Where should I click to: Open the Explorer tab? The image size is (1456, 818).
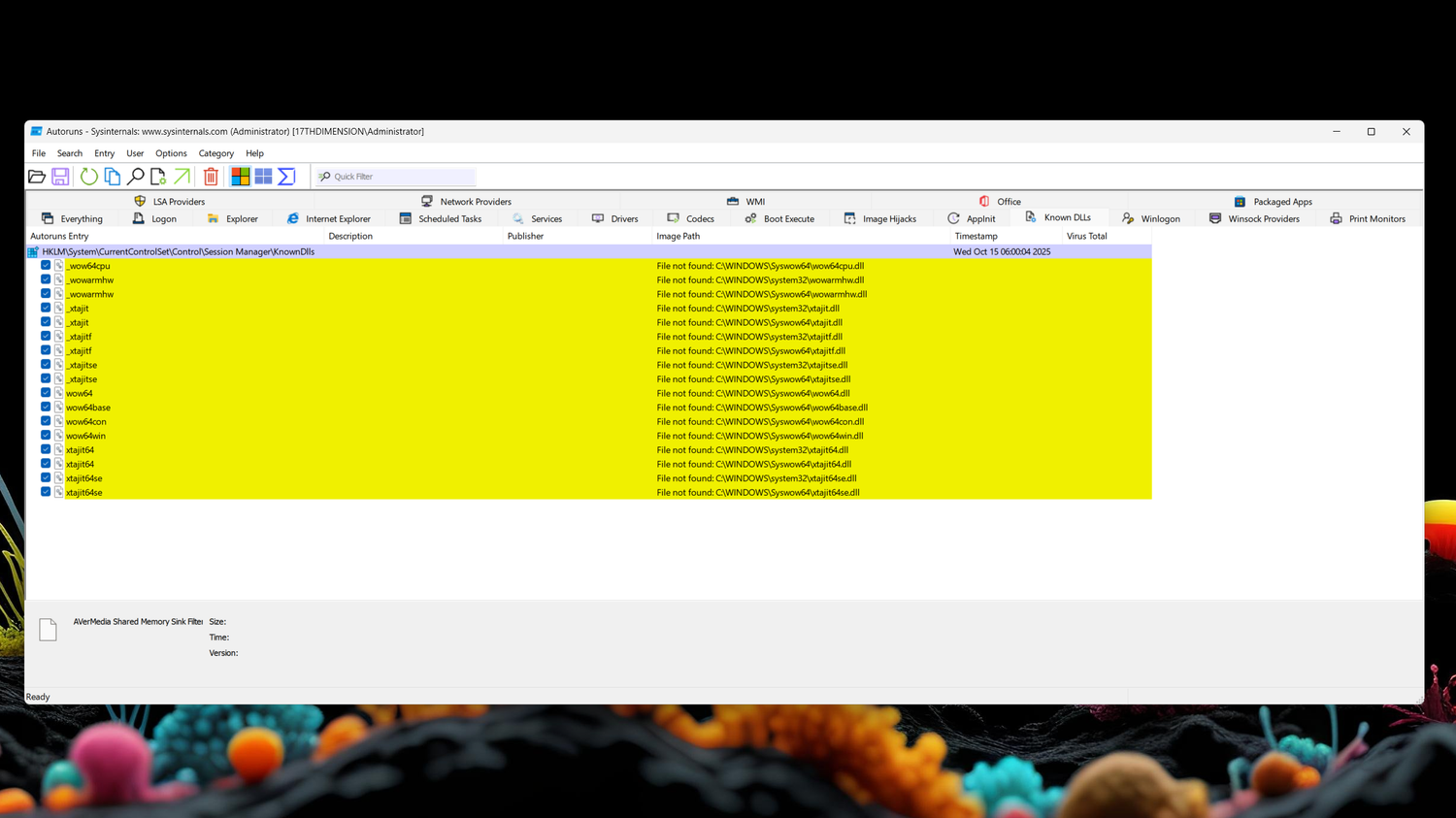[x=232, y=218]
